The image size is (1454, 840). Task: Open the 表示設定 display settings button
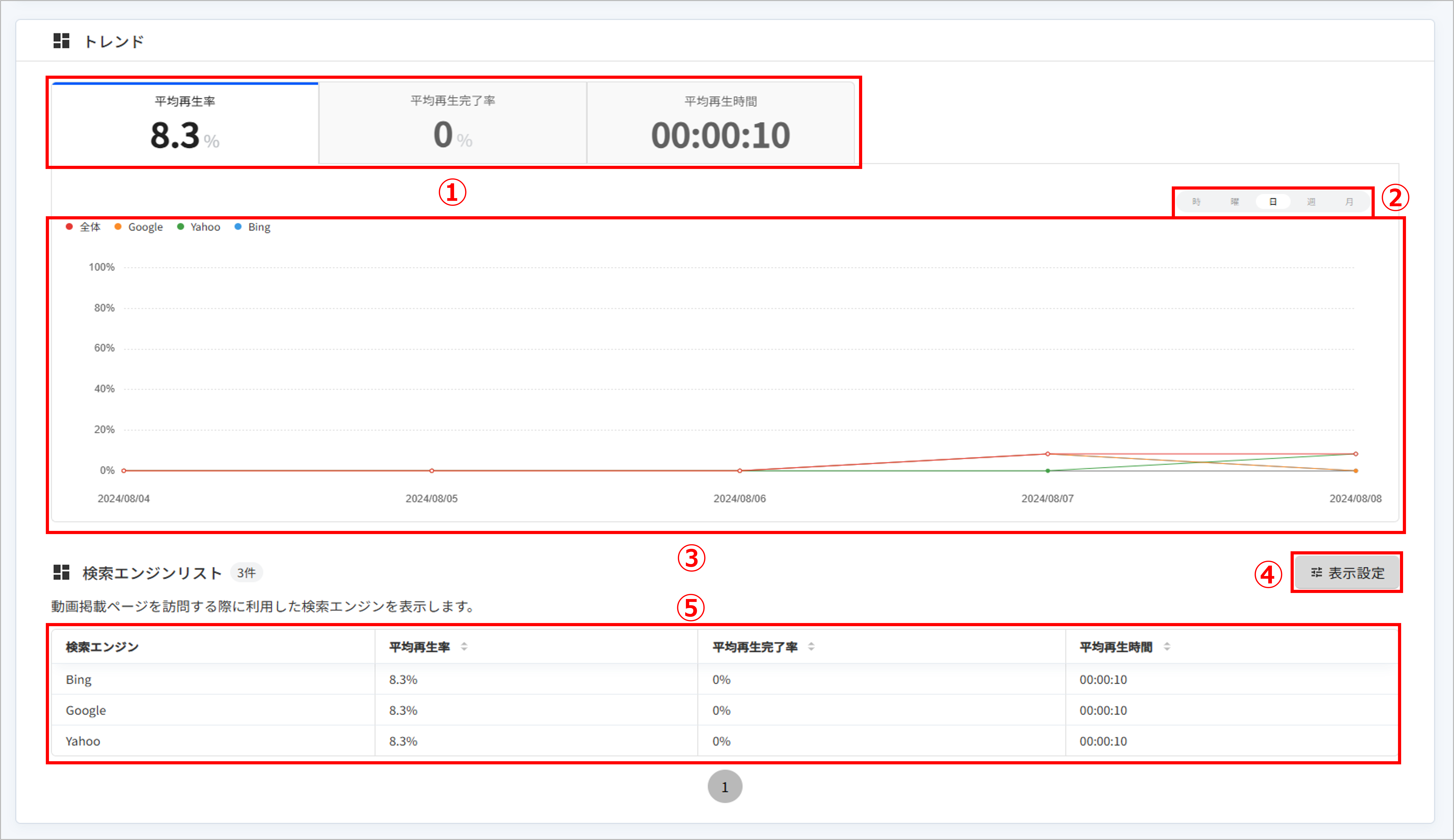[x=1347, y=573]
